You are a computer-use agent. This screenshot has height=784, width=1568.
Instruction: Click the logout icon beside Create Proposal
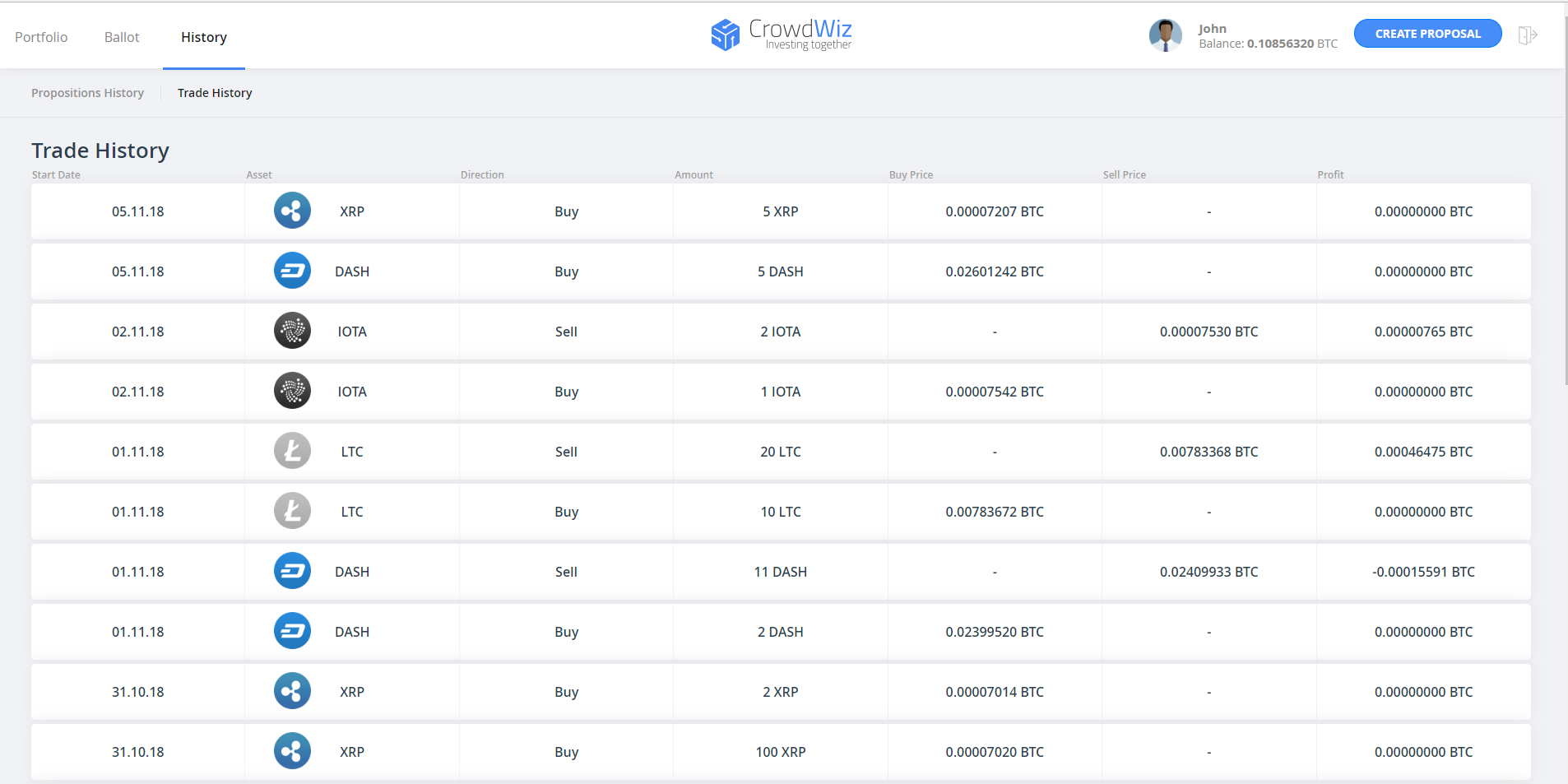[x=1528, y=35]
